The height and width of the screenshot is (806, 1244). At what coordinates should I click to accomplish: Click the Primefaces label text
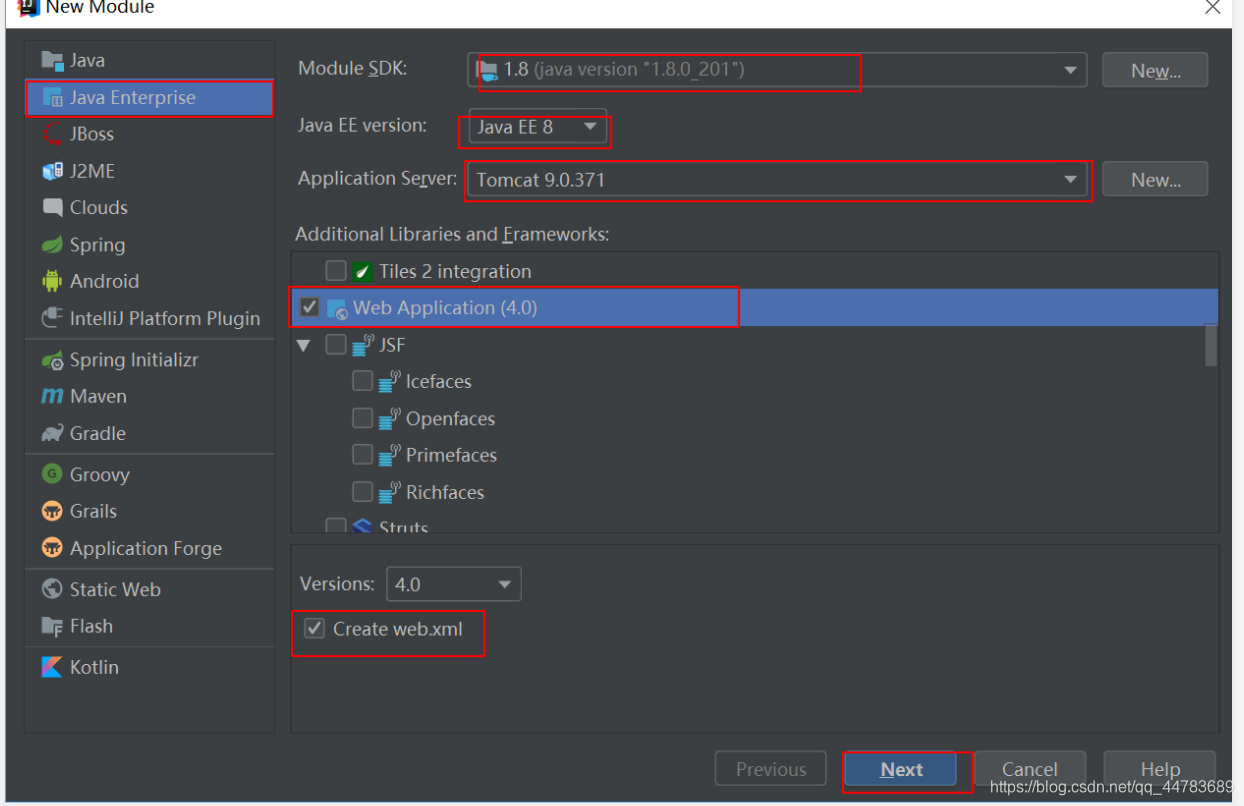[451, 455]
